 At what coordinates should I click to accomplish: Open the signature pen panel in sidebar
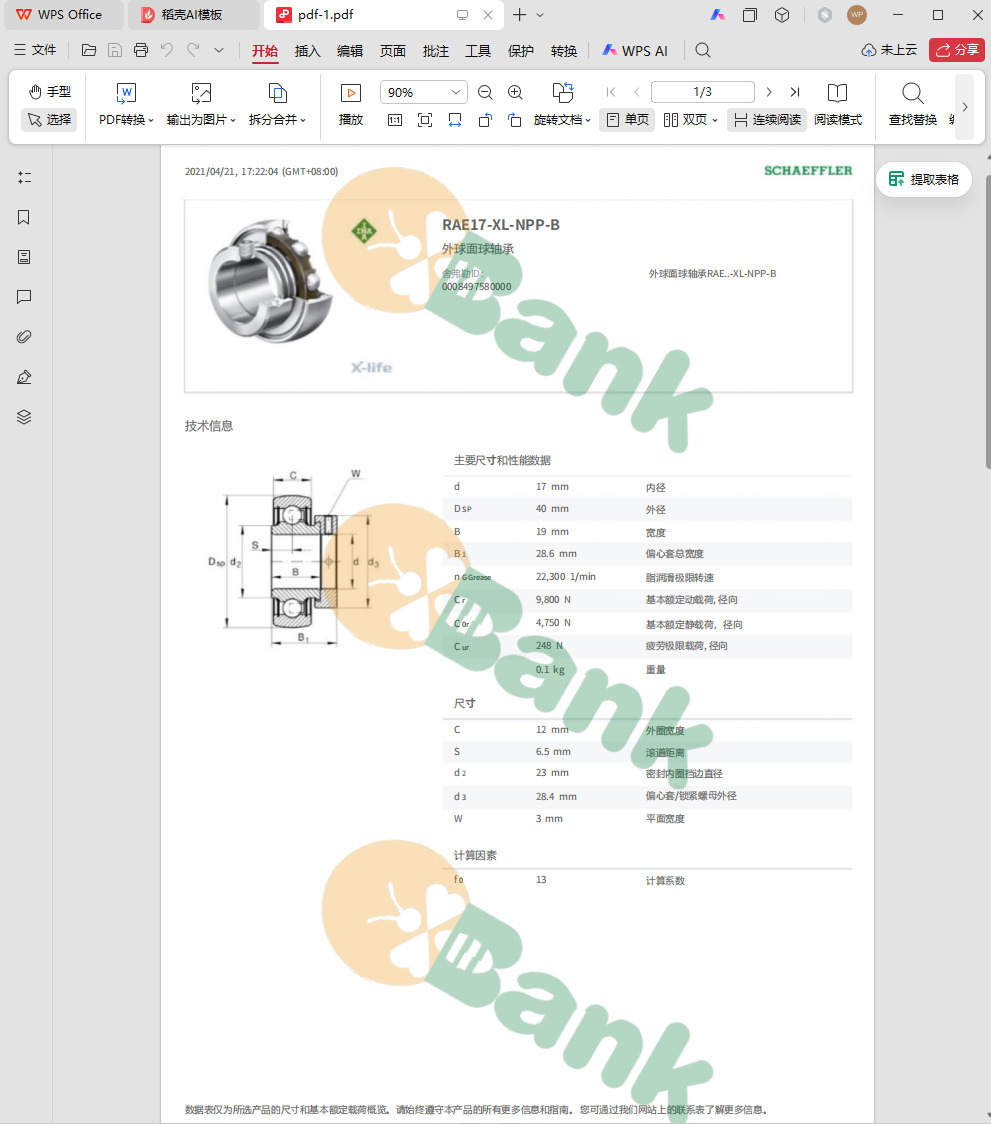point(24,377)
